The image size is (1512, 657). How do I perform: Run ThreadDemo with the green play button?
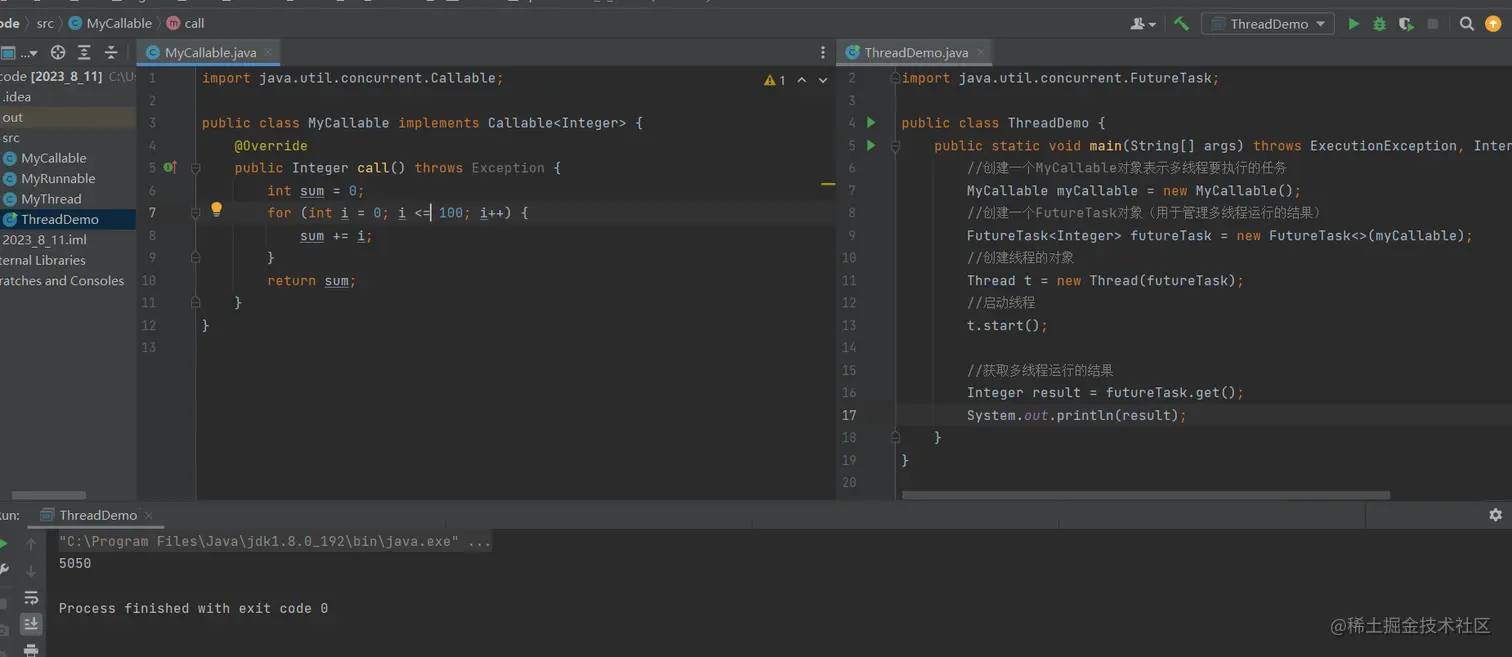point(1353,24)
